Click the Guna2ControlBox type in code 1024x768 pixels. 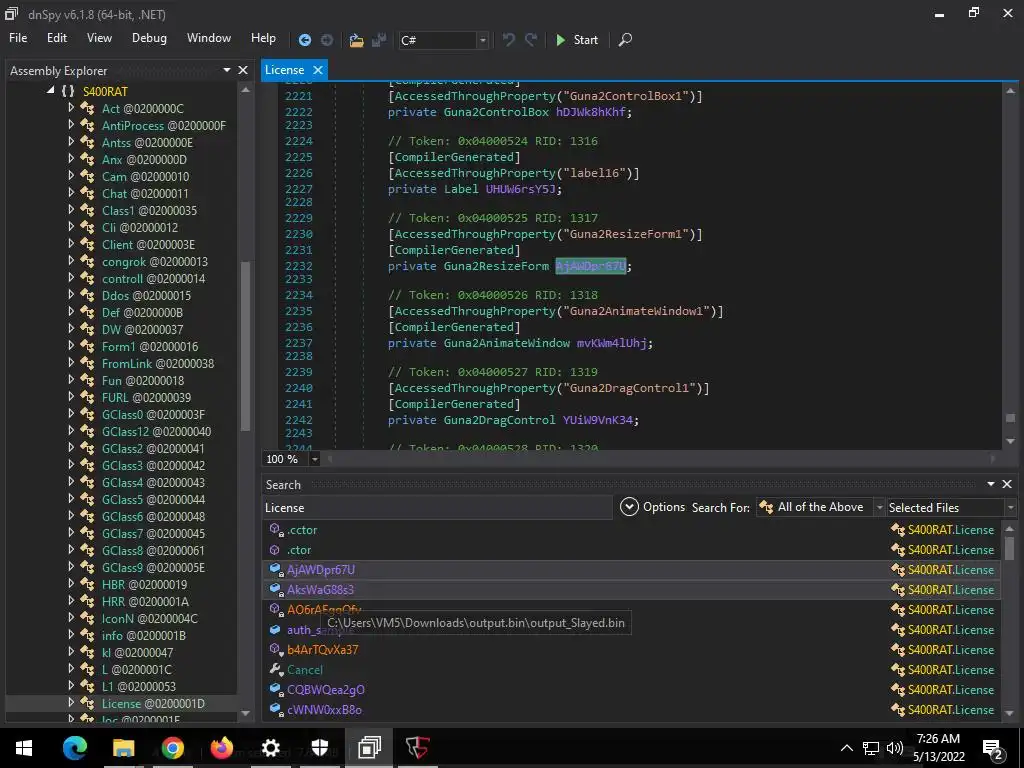(496, 112)
